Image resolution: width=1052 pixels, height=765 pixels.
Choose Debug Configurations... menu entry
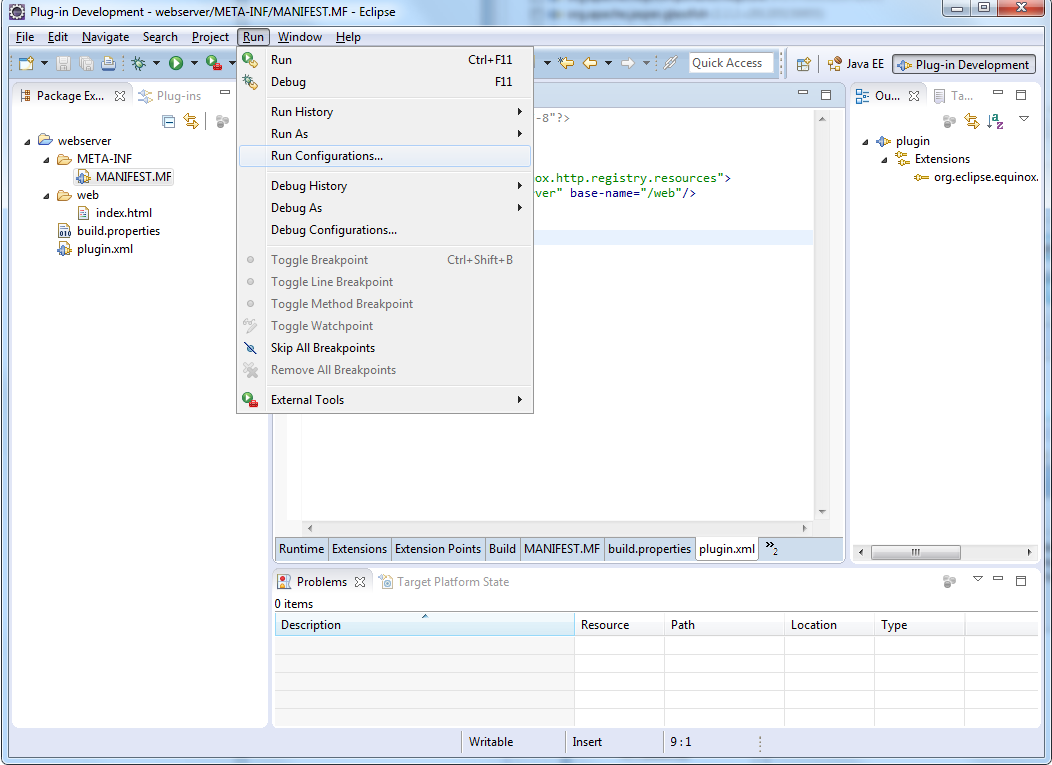tap(385, 230)
